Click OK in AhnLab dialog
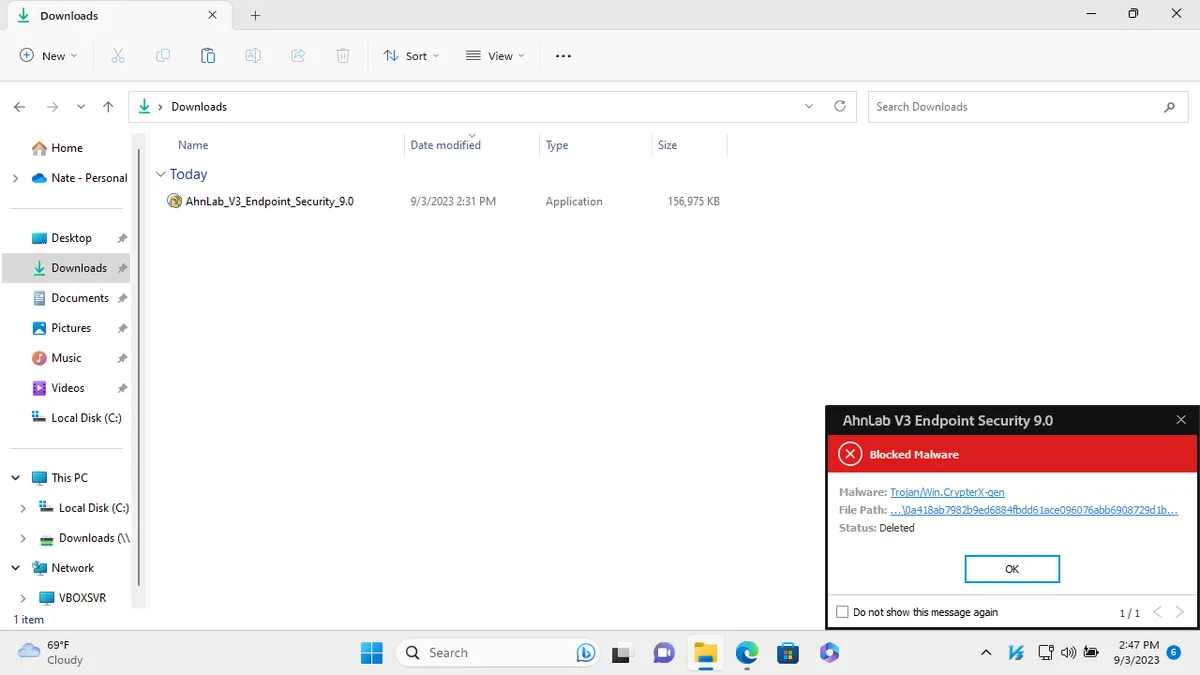Image resolution: width=1200 pixels, height=675 pixels. tap(1012, 569)
